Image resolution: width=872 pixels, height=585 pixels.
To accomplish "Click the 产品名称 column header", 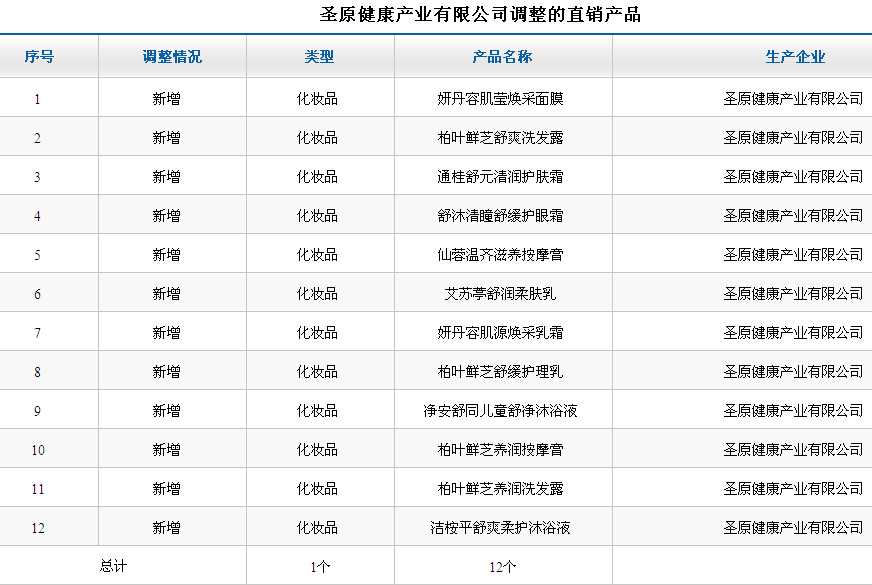I will point(502,57).
